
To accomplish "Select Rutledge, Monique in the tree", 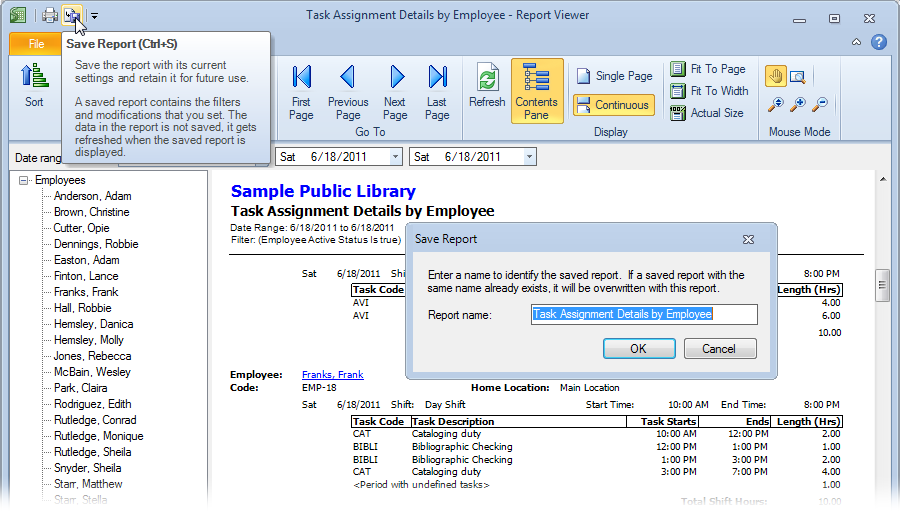I will click(99, 437).
